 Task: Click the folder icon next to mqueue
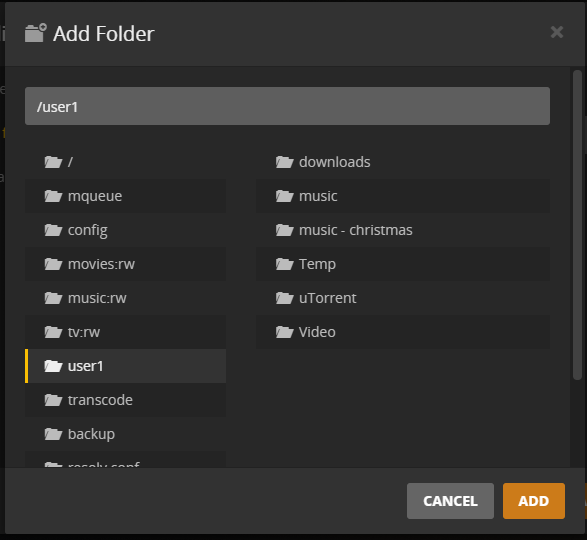(53, 196)
